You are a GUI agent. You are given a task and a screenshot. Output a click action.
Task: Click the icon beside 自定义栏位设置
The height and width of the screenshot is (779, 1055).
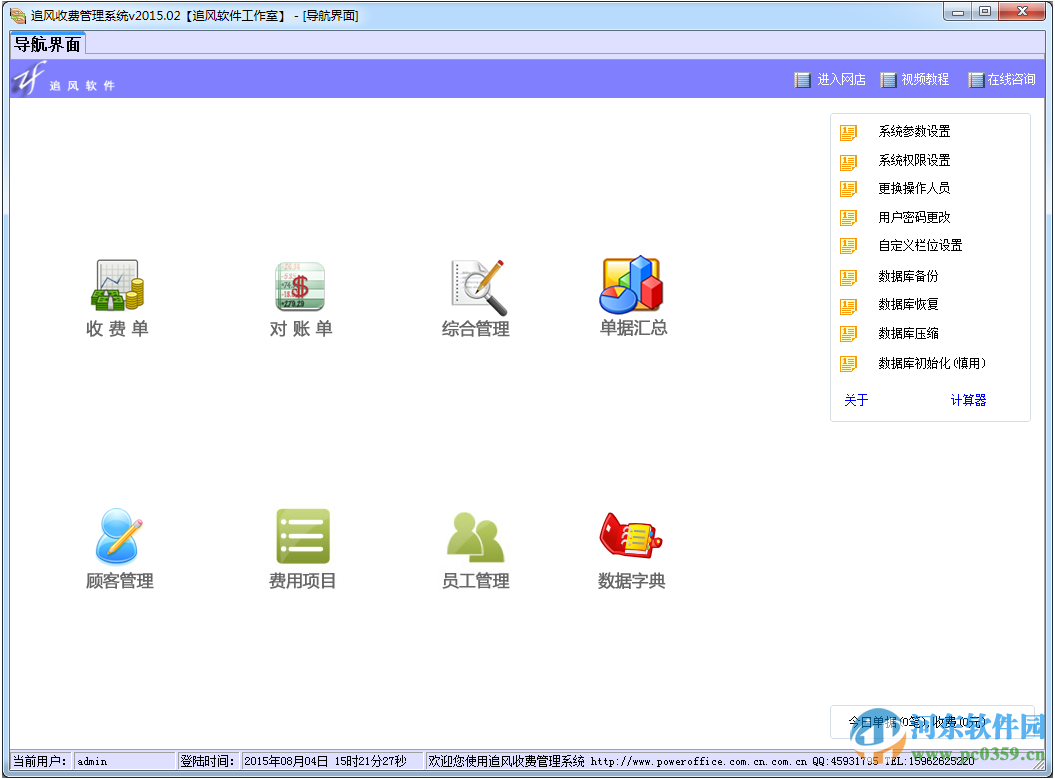click(x=848, y=246)
